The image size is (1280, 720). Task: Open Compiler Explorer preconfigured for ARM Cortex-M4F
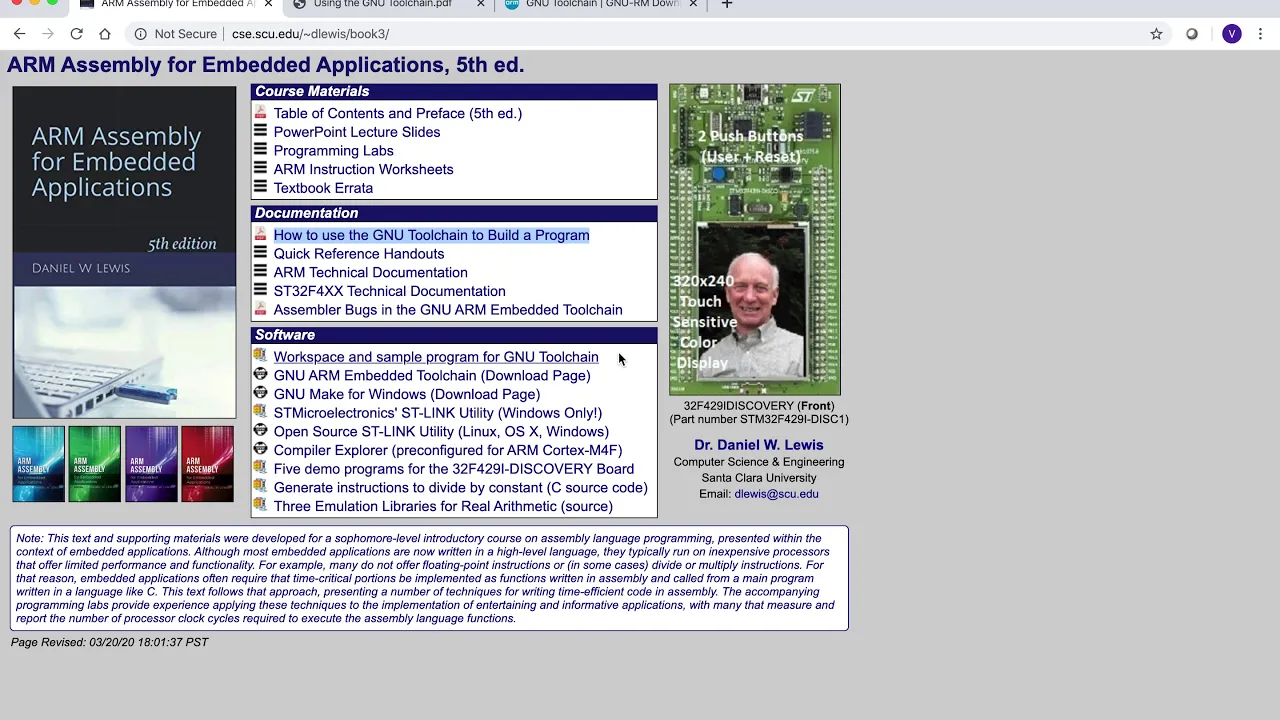click(448, 450)
